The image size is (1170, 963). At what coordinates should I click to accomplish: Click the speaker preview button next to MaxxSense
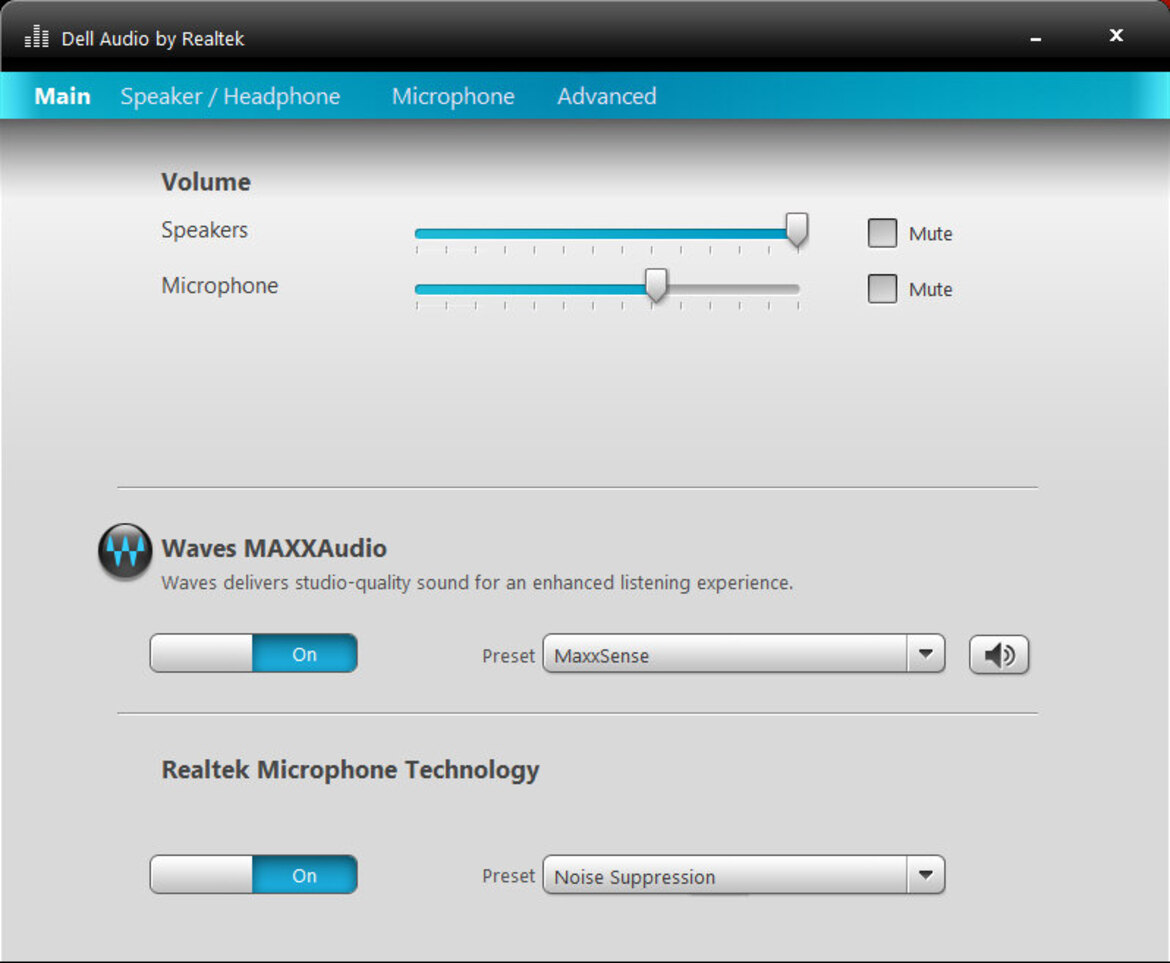[x=998, y=655]
